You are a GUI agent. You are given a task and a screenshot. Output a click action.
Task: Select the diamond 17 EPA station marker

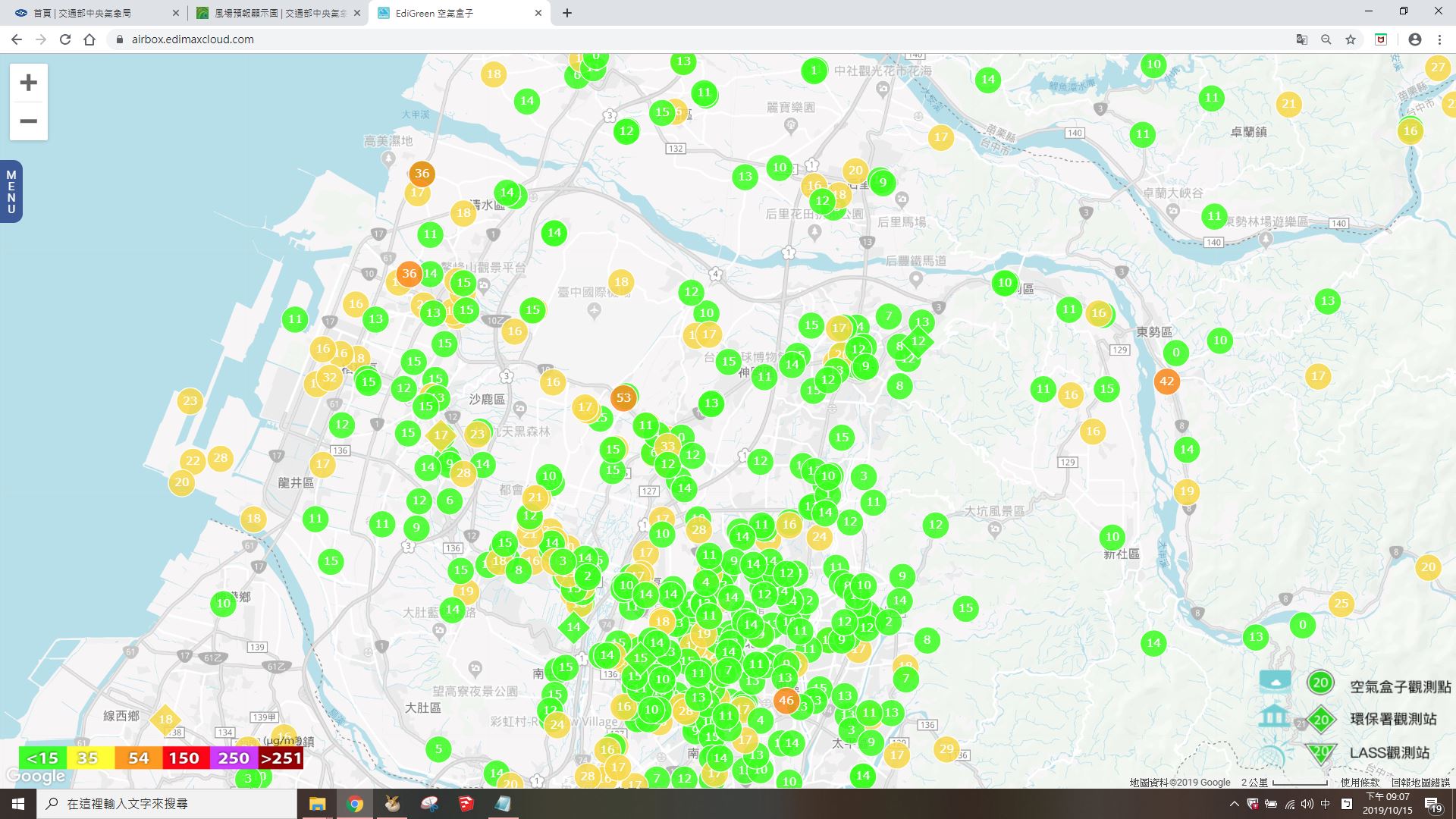point(441,435)
